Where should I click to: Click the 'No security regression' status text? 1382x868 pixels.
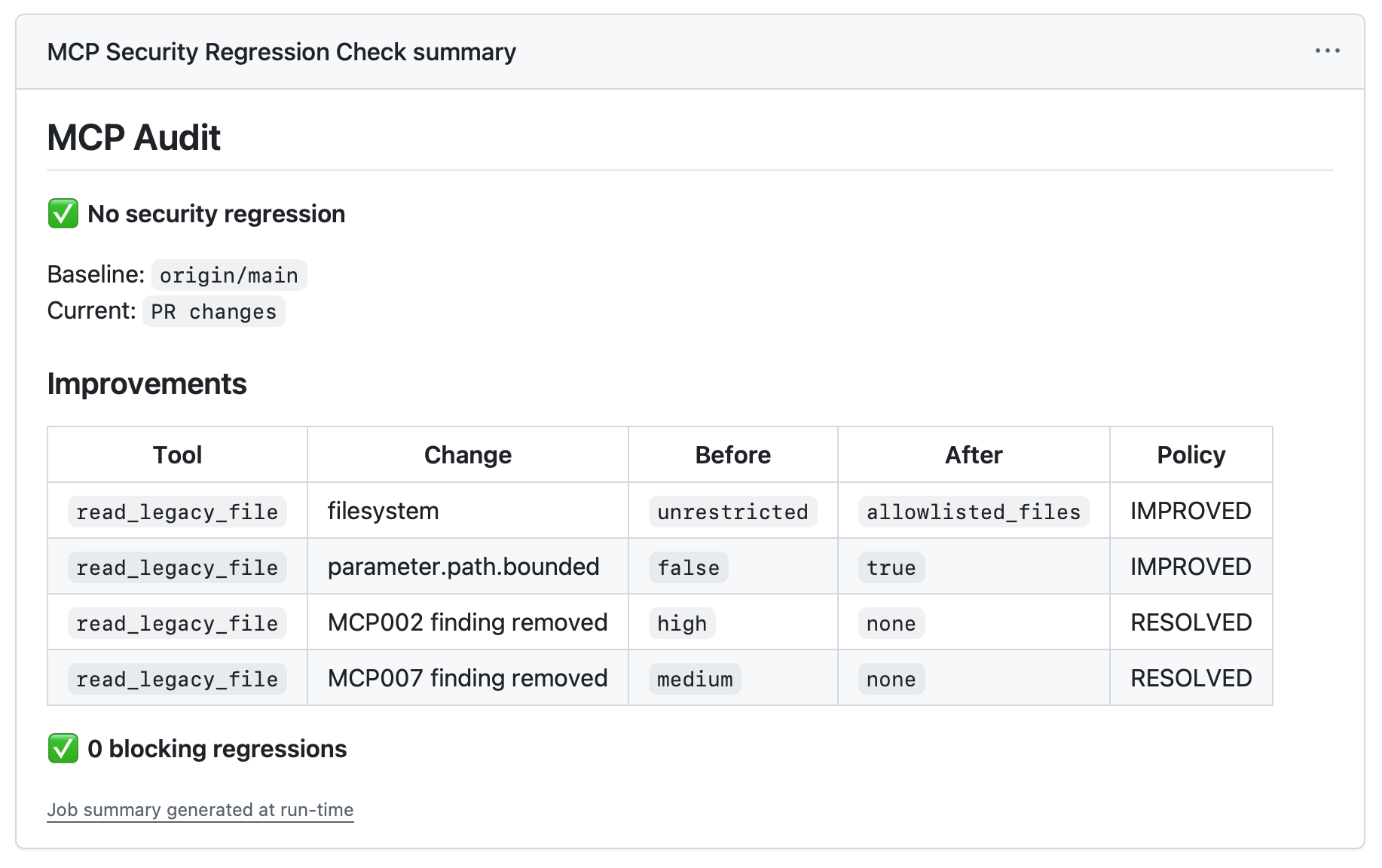(216, 214)
